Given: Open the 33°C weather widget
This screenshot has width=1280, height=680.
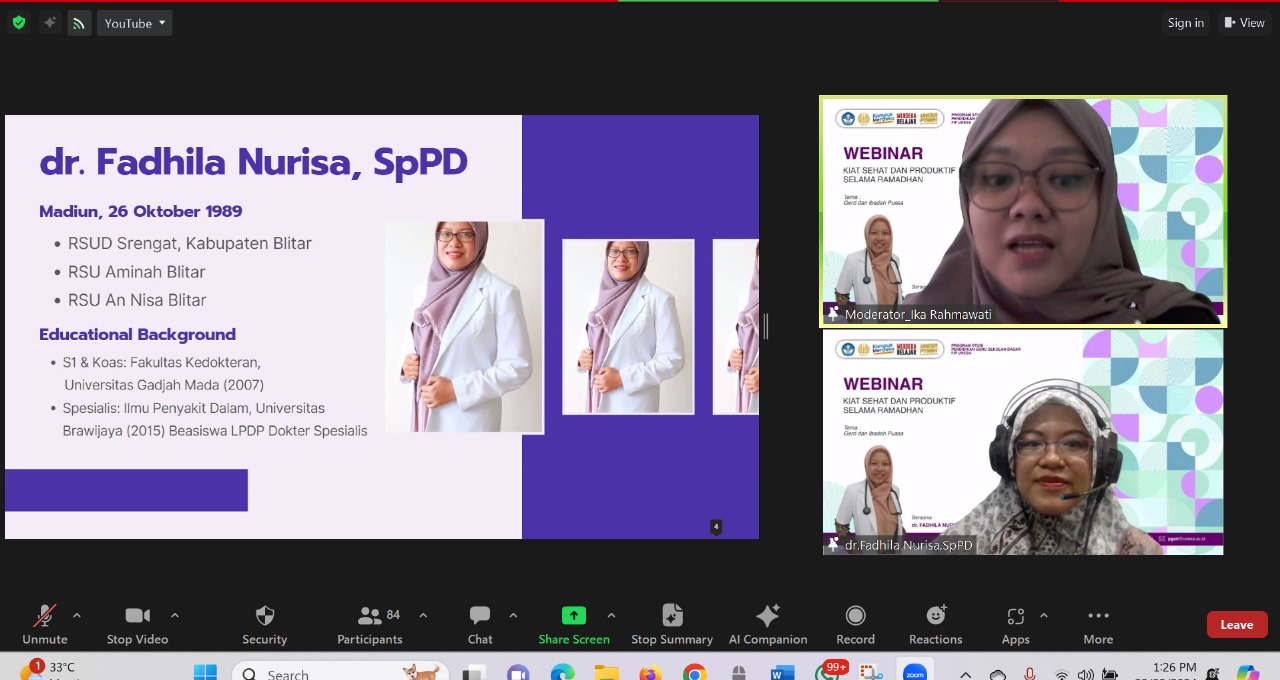Looking at the screenshot, I should (x=48, y=669).
